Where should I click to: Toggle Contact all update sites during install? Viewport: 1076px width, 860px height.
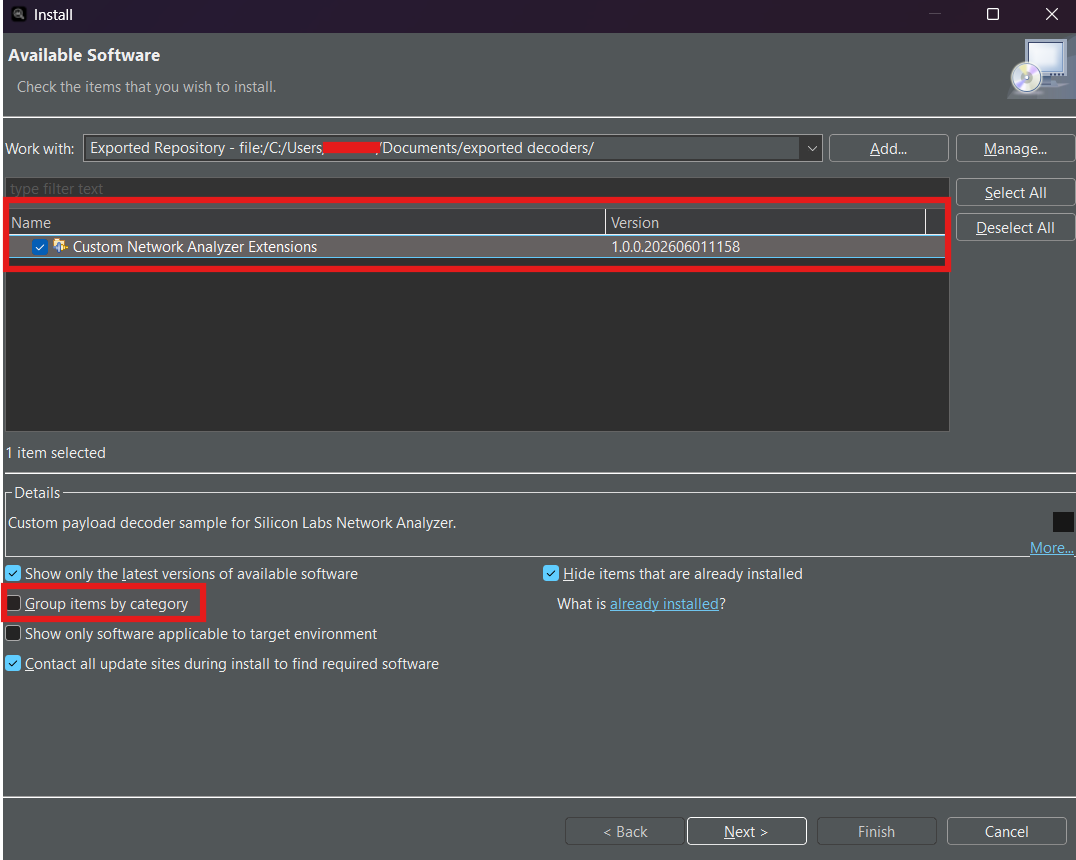(13, 664)
